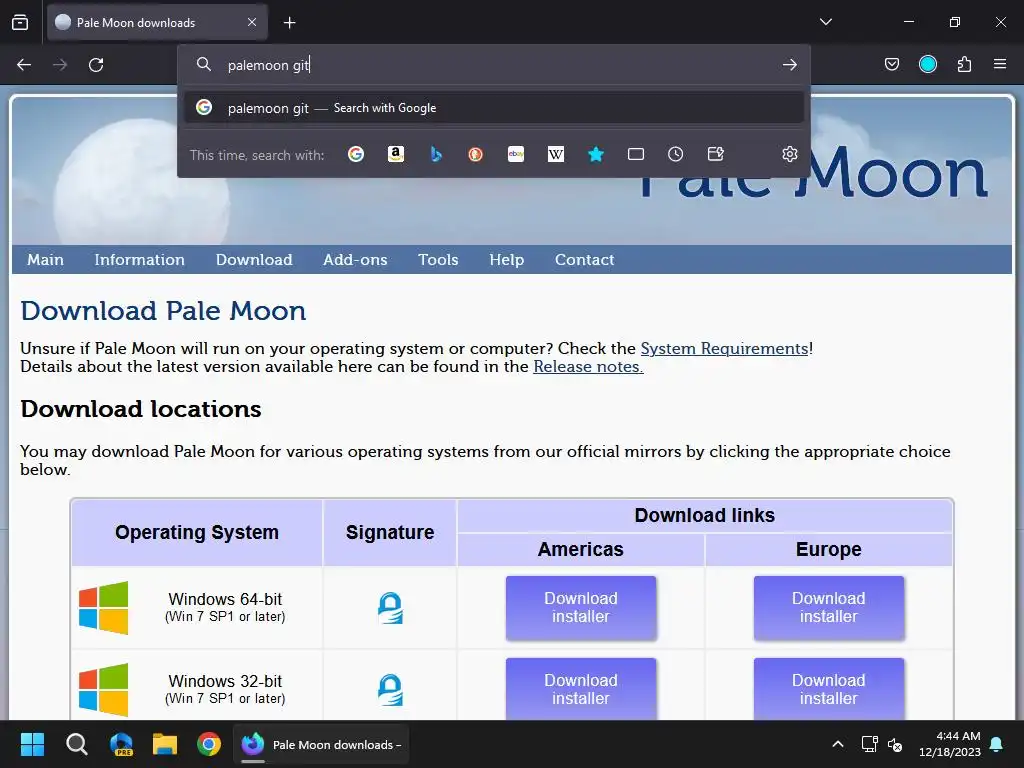The height and width of the screenshot is (768, 1024).
Task: Open the notifications bell
Action: [x=997, y=744]
